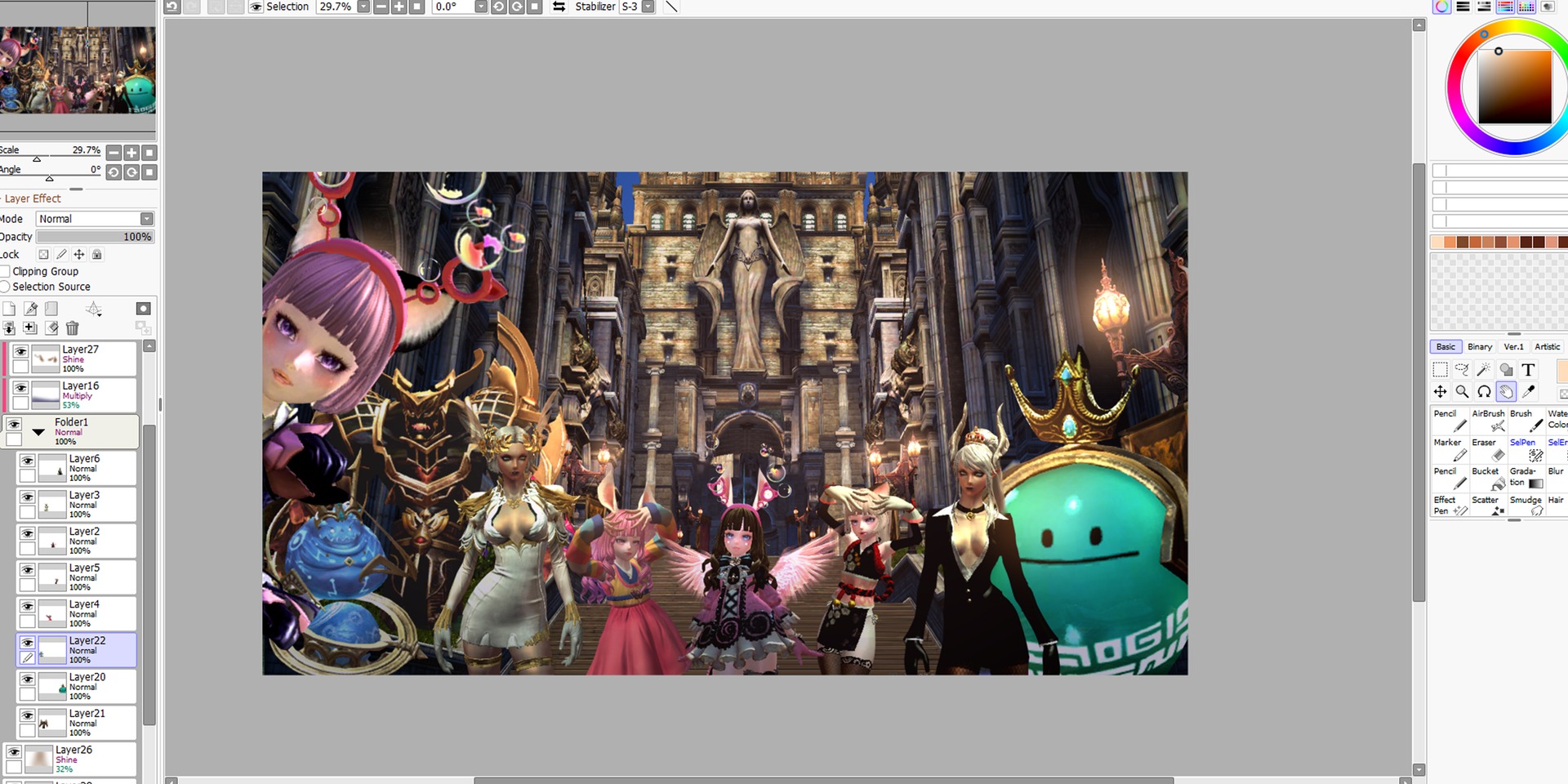Viewport: 1568px width, 784px height.
Task: Select the Zoom magnifier tool
Action: pos(1462,392)
